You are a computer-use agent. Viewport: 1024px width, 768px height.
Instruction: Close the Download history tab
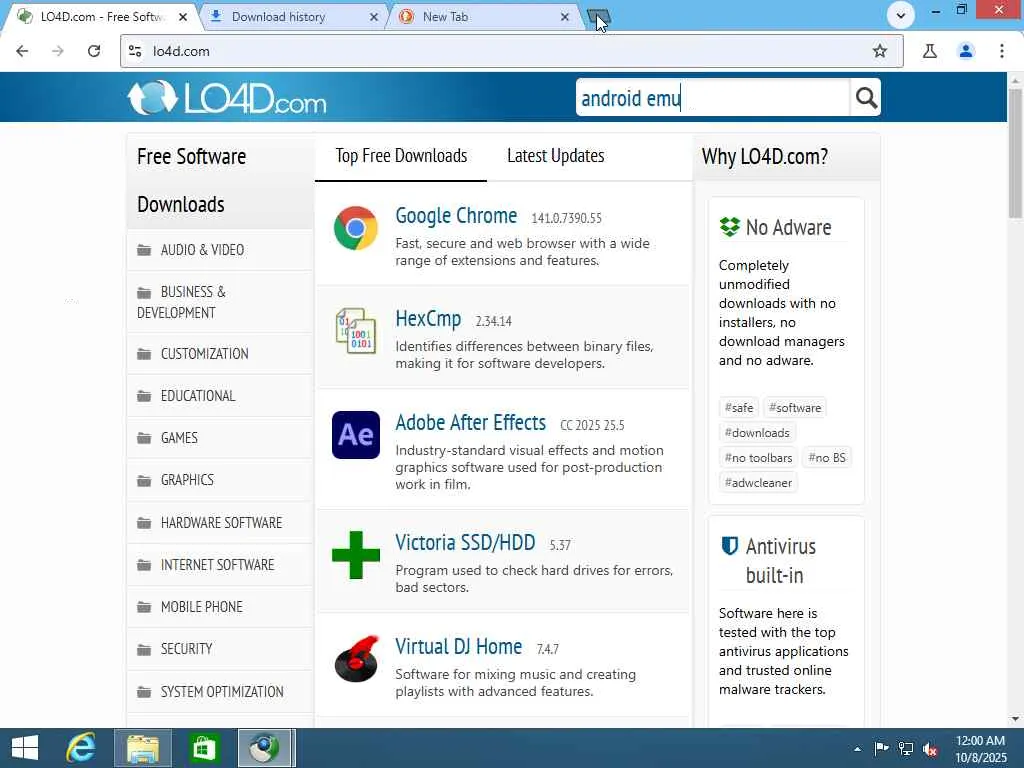pyautogui.click(x=374, y=17)
